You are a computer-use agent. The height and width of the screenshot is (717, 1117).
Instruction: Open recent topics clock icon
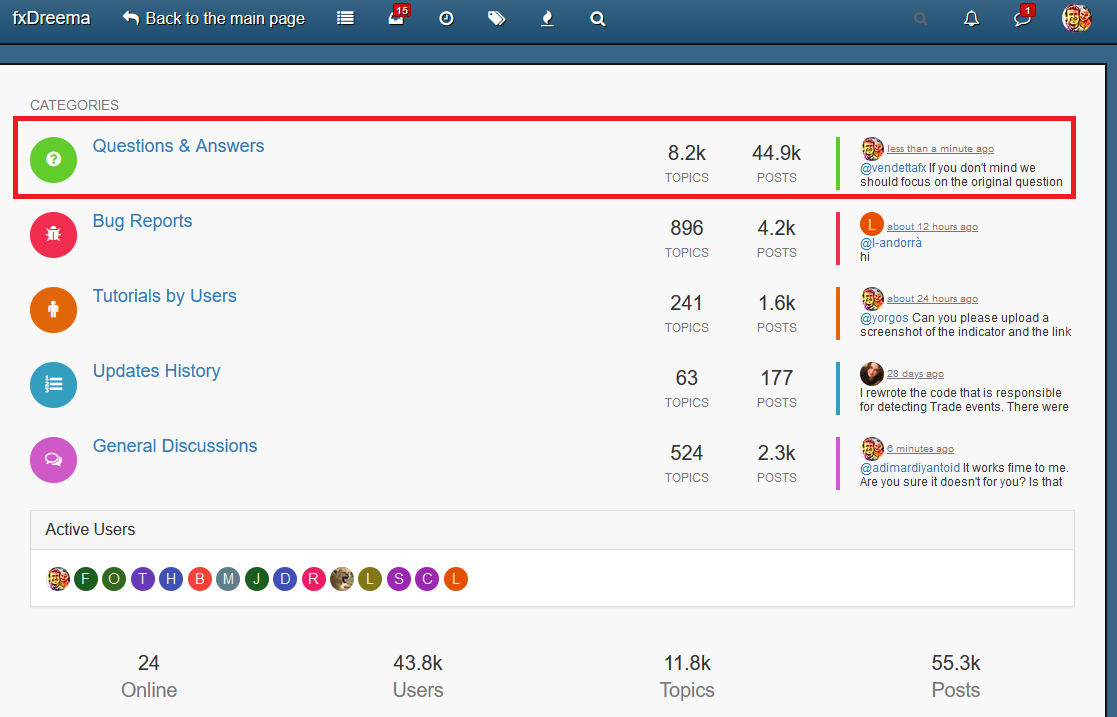pos(447,19)
